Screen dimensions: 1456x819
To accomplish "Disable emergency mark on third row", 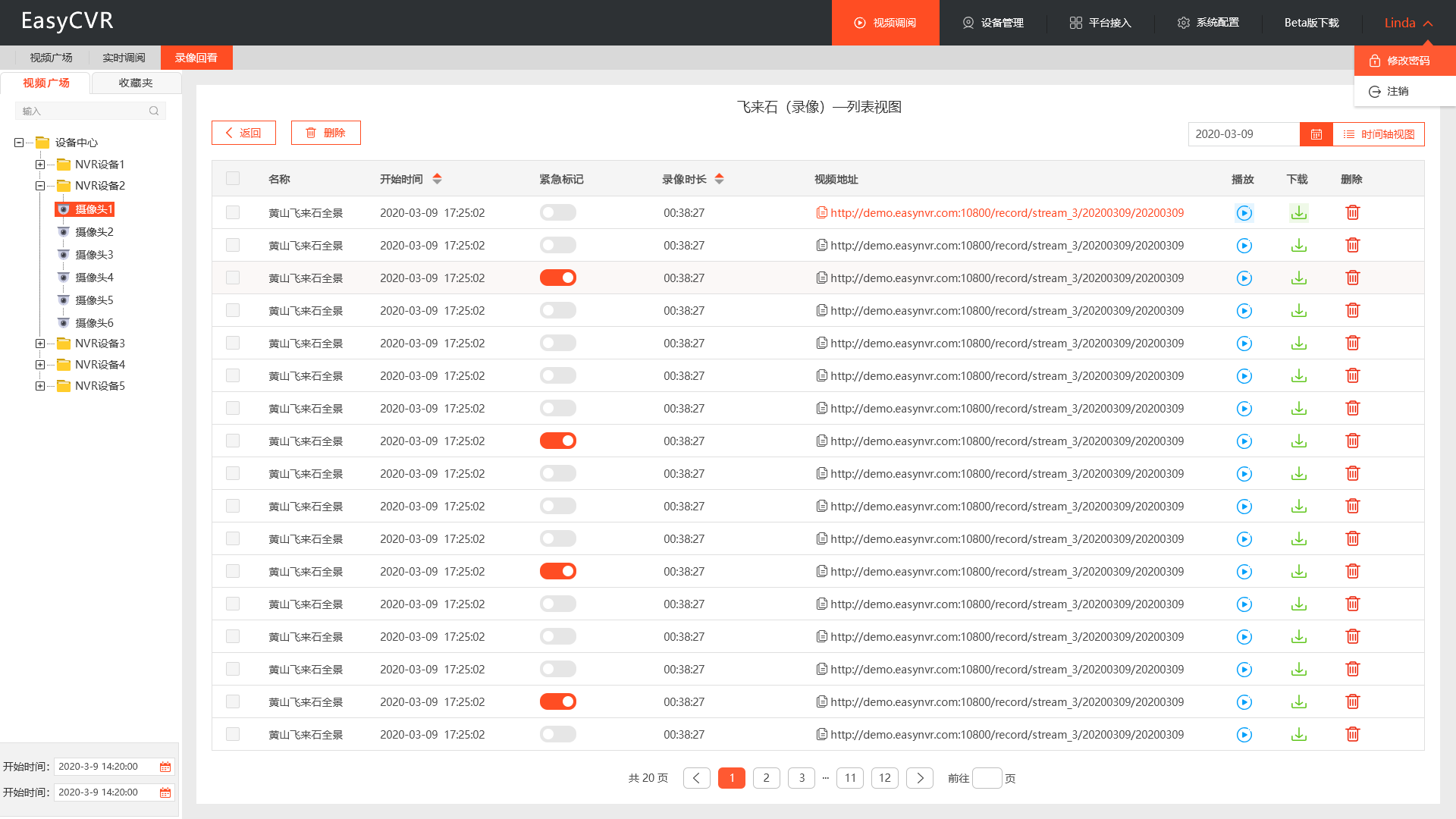I will click(x=557, y=278).
